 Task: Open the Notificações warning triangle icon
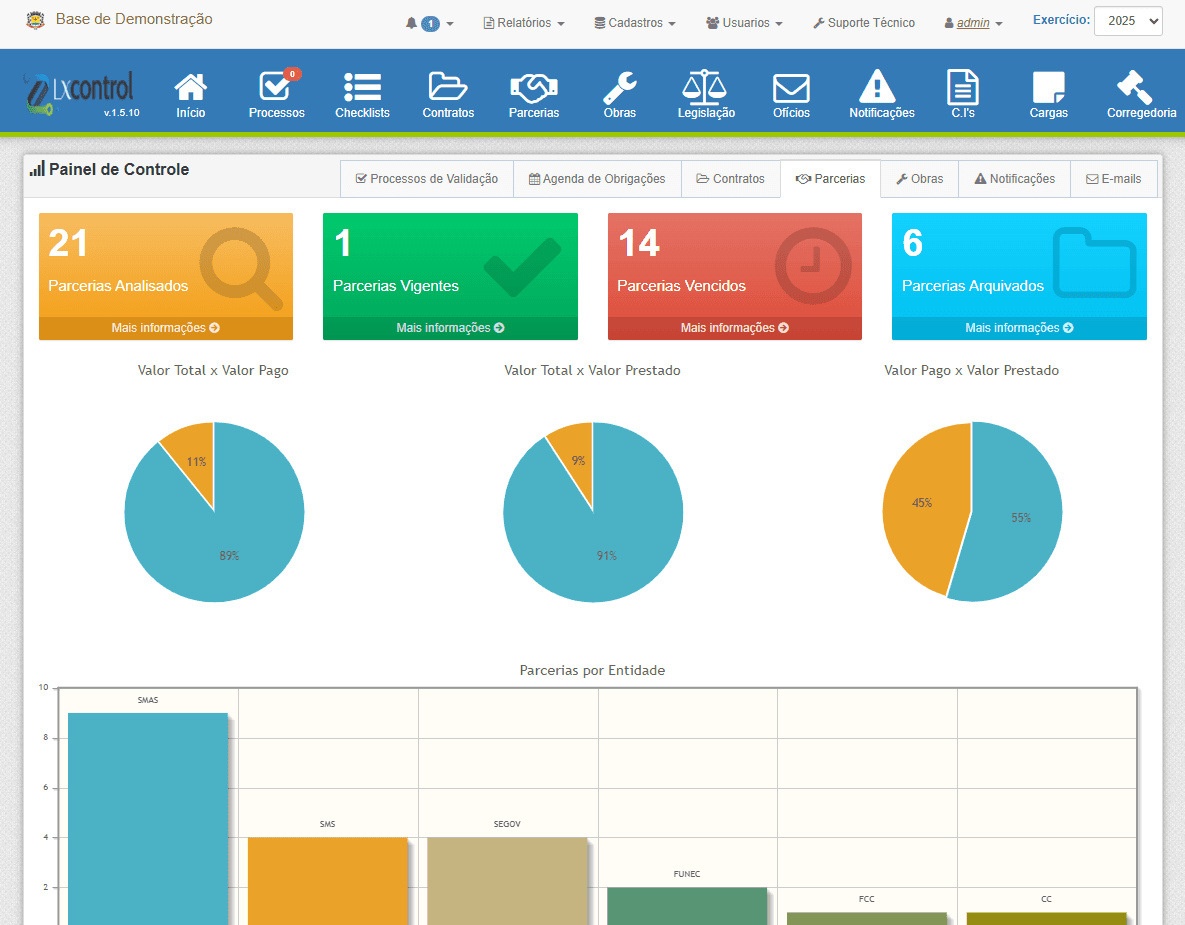click(881, 89)
